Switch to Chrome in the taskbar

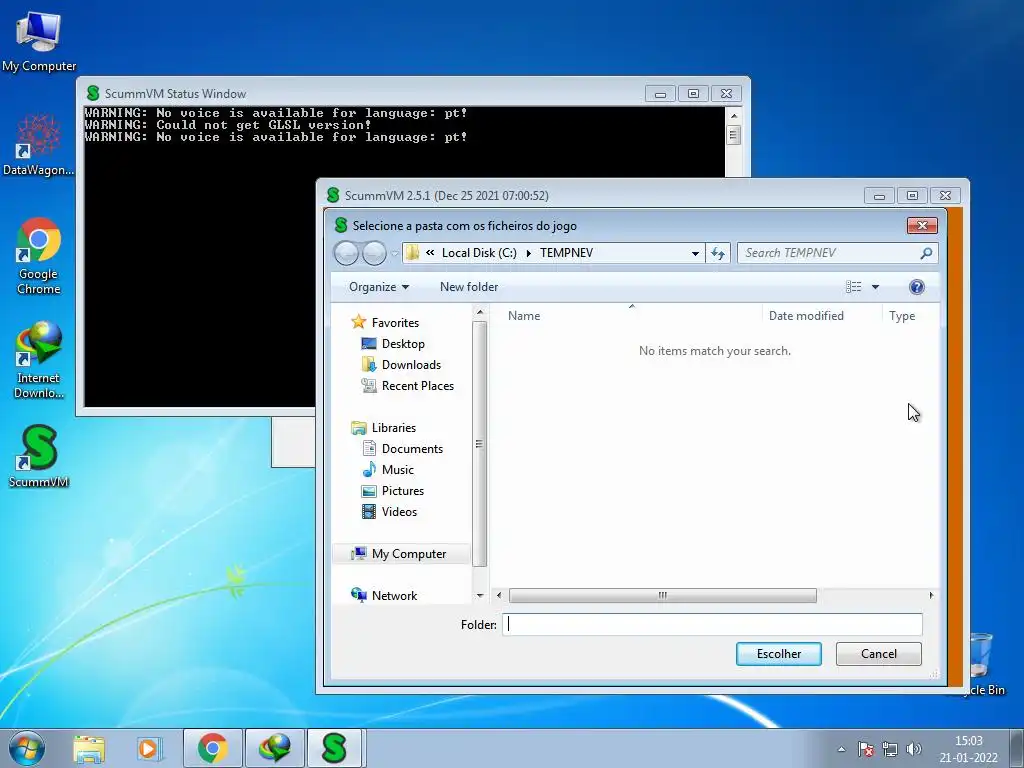coord(213,748)
